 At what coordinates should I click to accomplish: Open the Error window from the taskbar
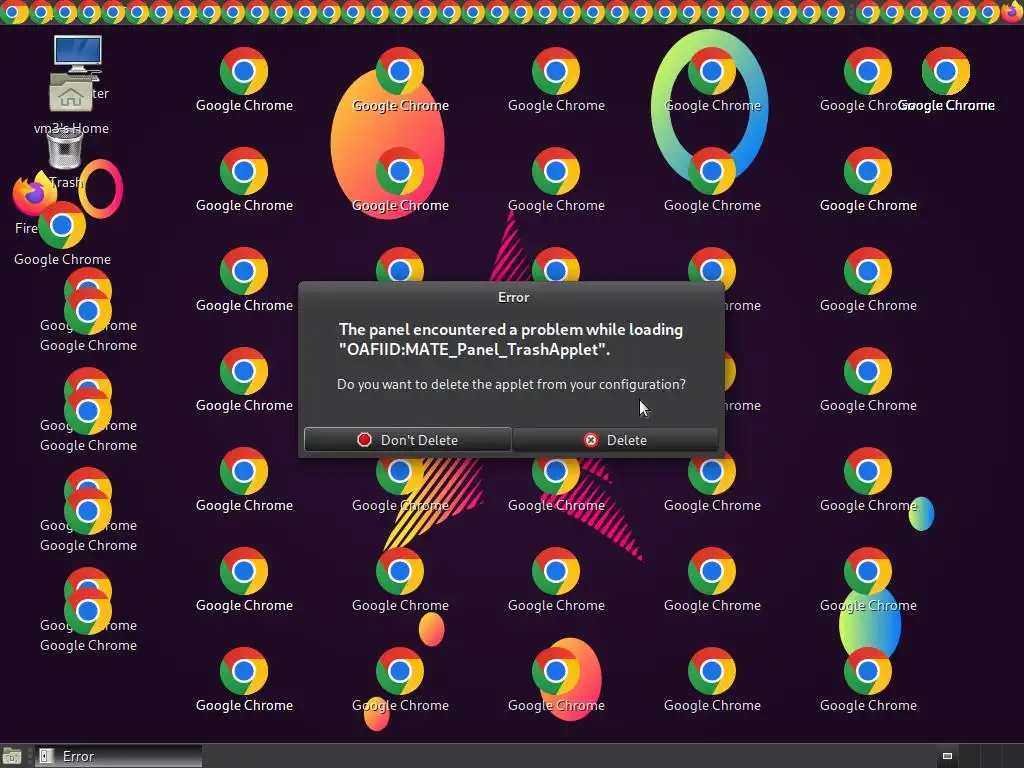click(x=118, y=756)
